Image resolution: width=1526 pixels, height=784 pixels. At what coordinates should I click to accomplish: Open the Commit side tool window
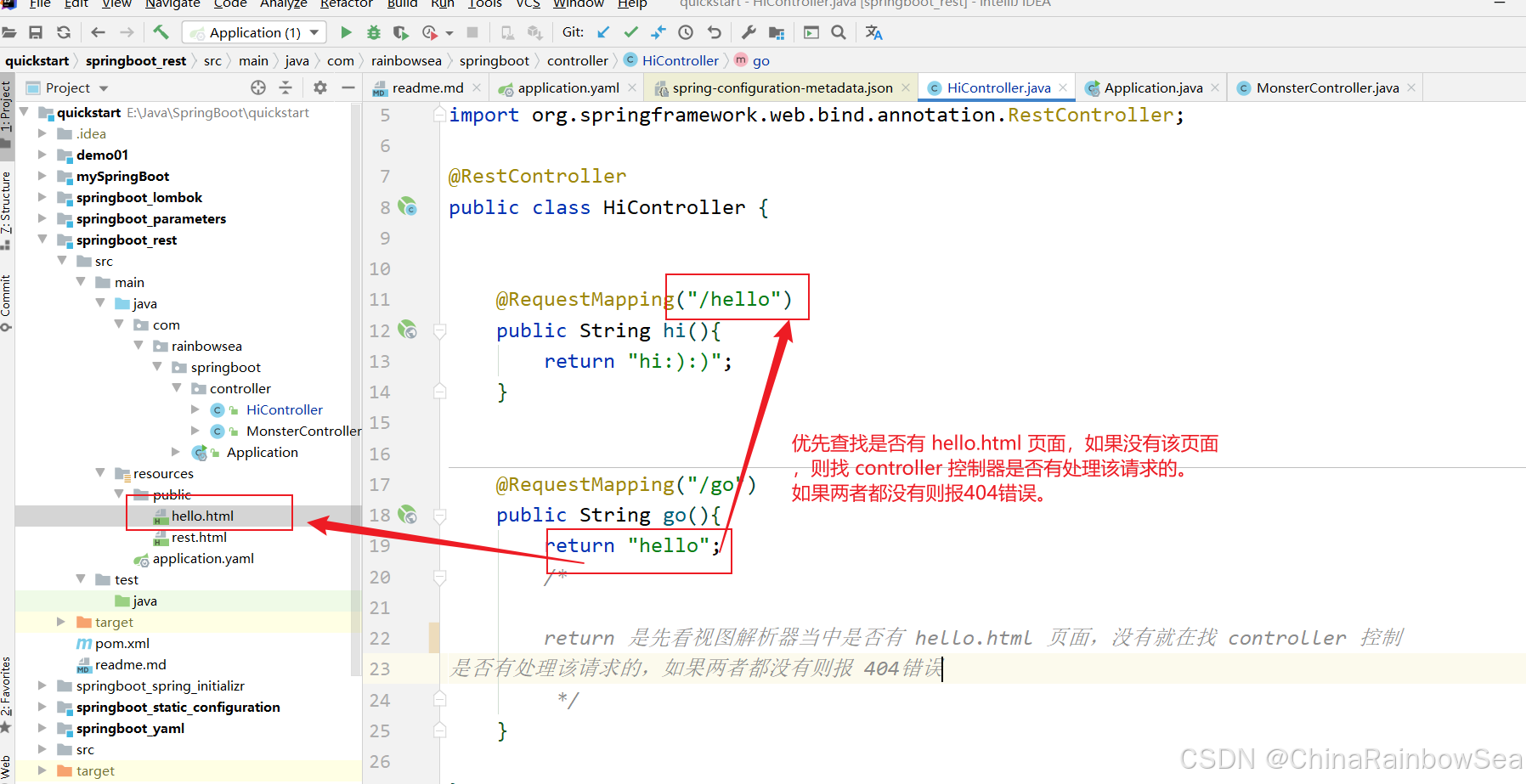(6, 303)
